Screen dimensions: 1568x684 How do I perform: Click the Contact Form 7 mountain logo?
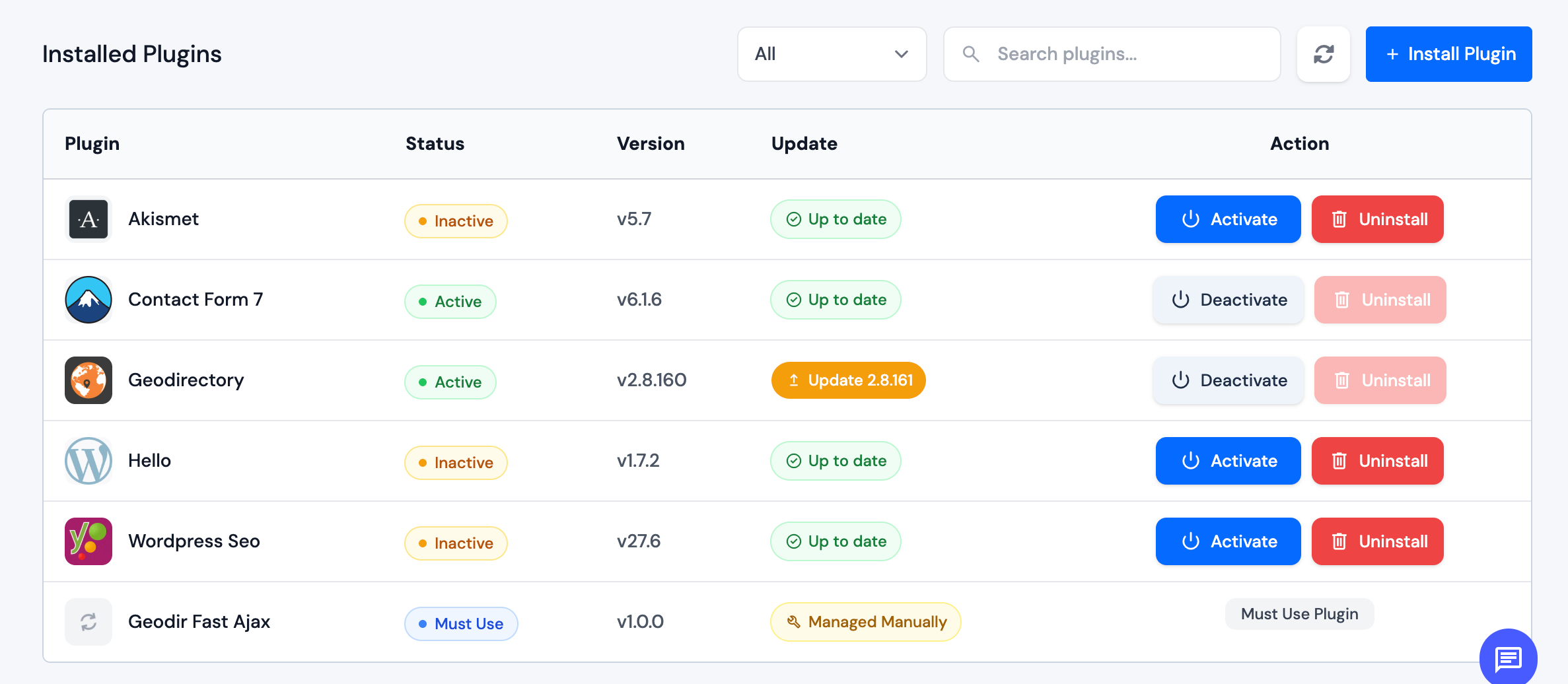(x=89, y=300)
